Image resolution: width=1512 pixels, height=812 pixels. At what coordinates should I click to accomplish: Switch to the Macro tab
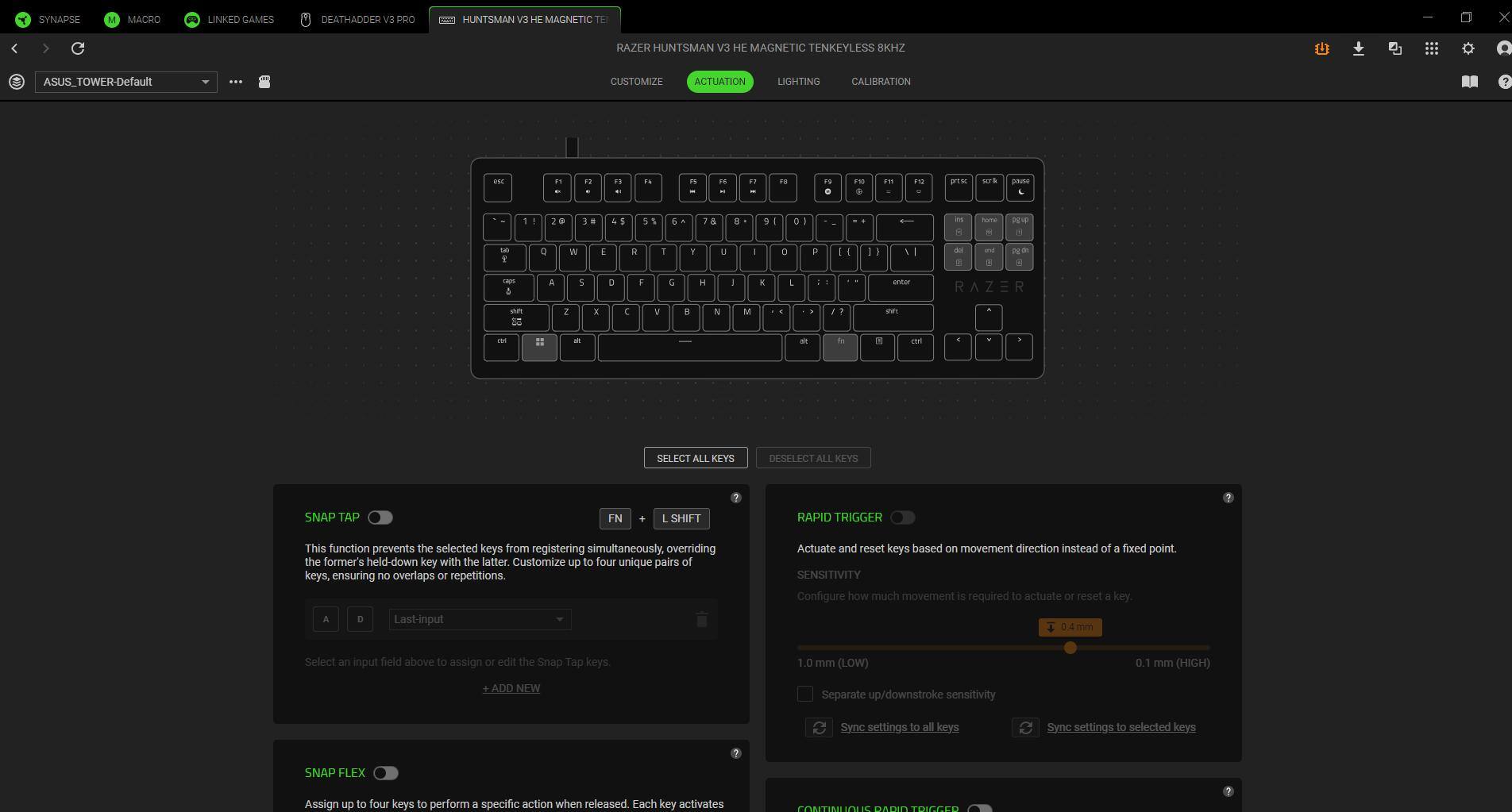[x=133, y=19]
